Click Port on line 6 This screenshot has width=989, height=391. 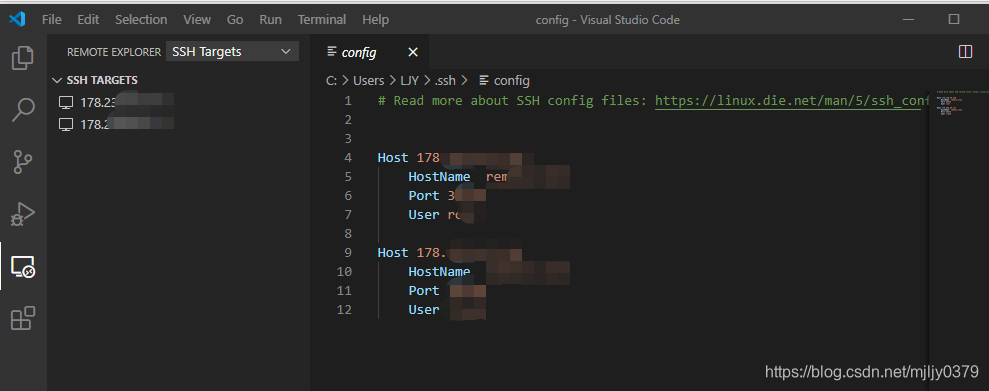(x=424, y=196)
